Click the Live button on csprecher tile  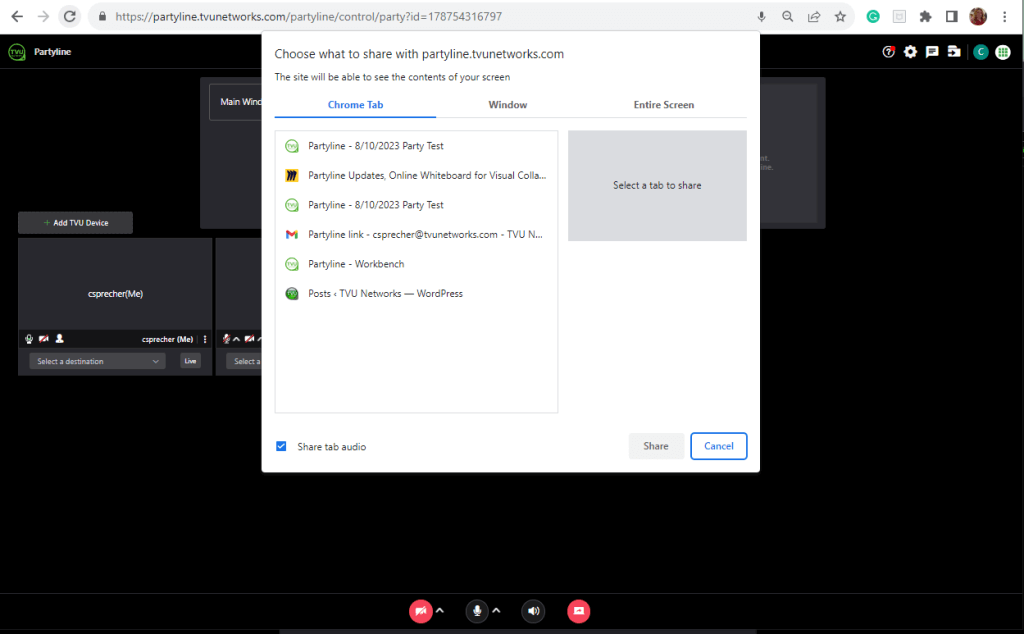pos(190,361)
